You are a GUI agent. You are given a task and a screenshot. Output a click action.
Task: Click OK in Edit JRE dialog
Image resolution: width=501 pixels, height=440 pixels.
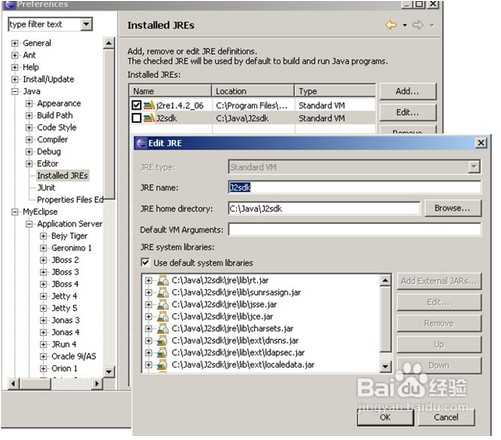[x=385, y=417]
